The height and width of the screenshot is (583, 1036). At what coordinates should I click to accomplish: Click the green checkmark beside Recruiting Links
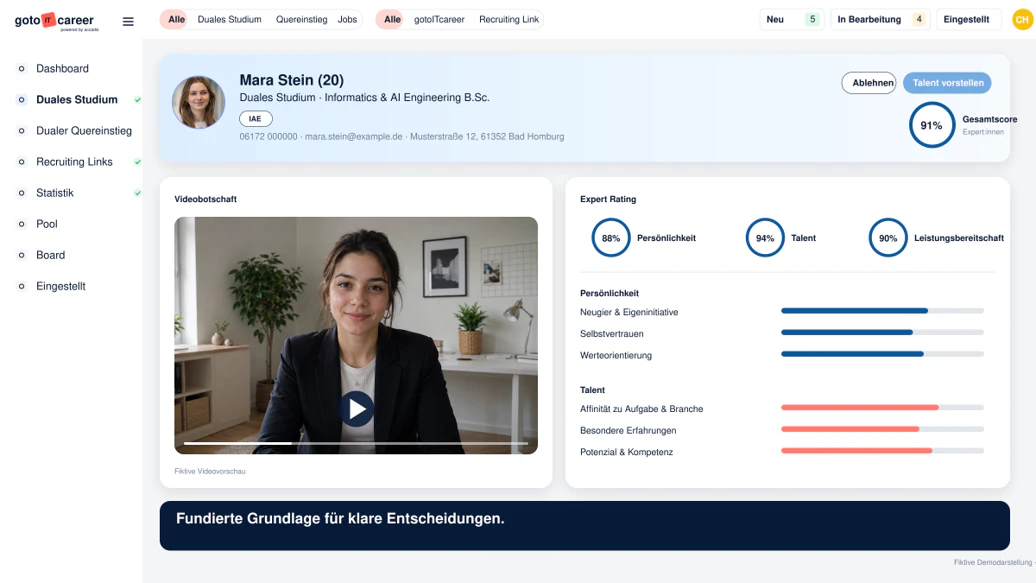point(137,162)
